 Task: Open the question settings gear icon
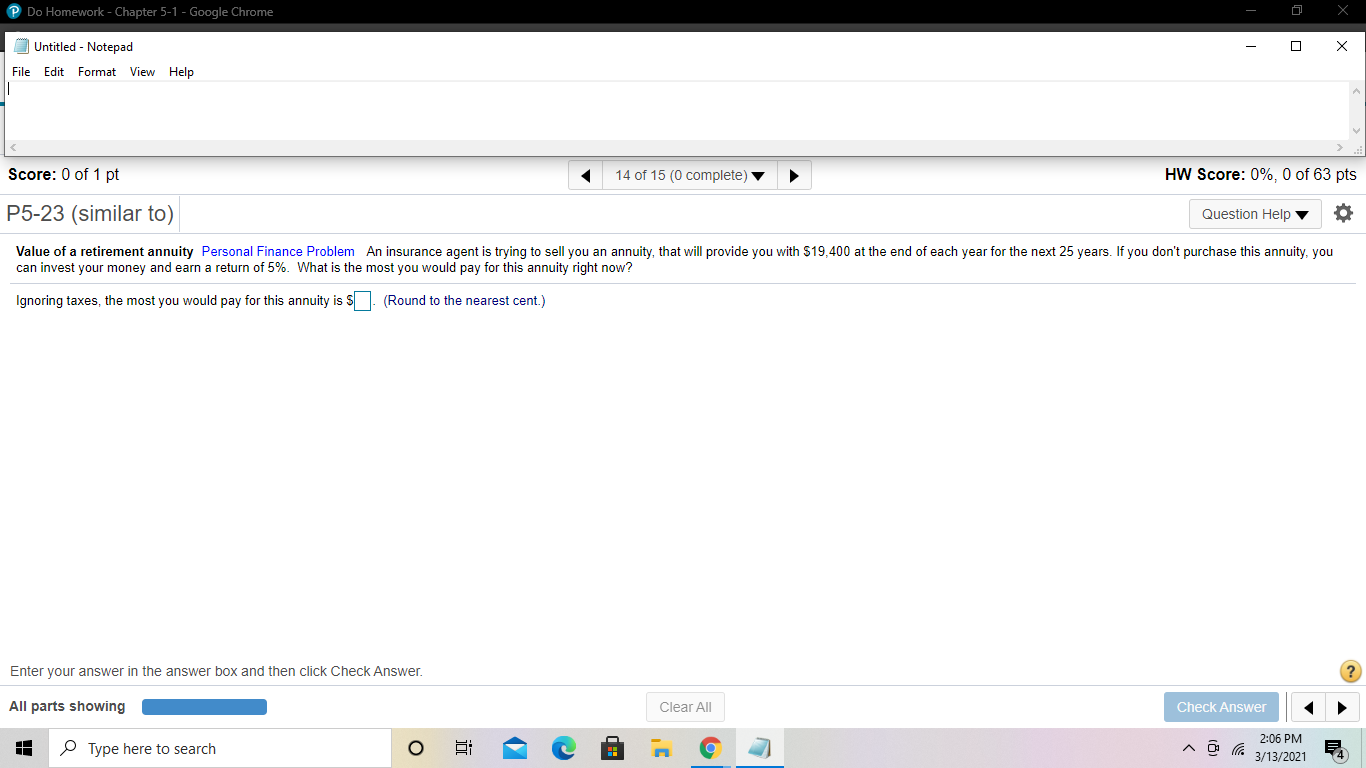click(1343, 212)
